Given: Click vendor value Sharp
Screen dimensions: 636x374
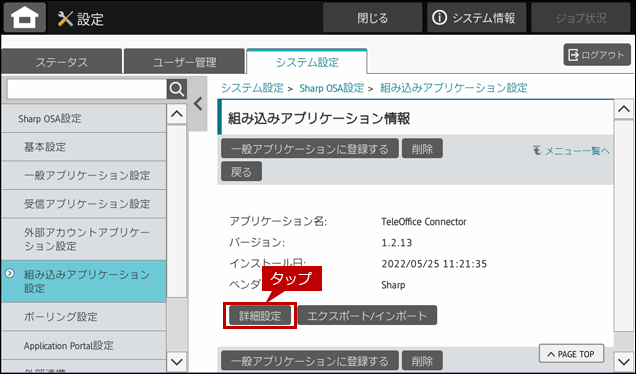Looking at the screenshot, I should point(393,285).
